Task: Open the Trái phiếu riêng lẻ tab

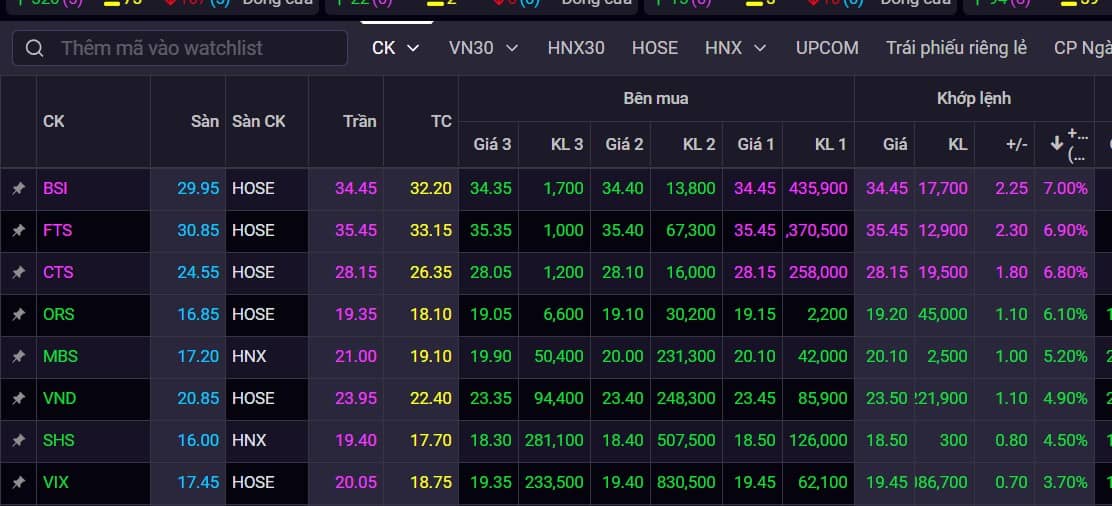Action: pyautogui.click(x=956, y=48)
